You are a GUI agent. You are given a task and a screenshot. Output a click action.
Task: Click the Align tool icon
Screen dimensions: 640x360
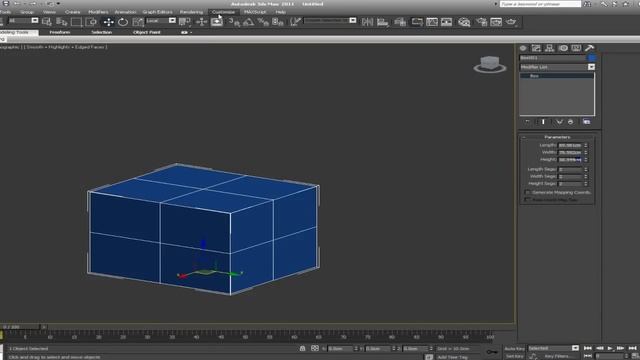[x=382, y=22]
